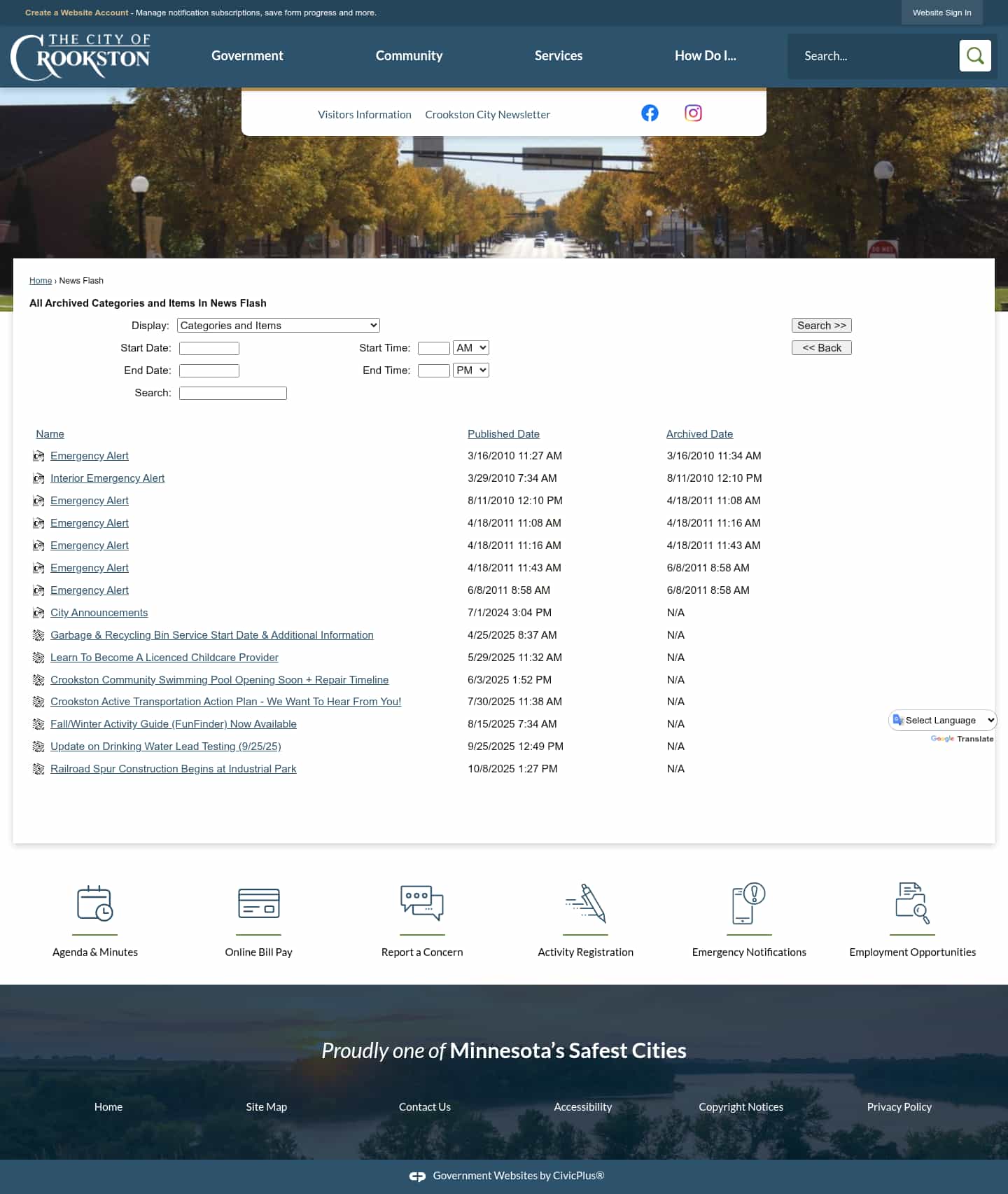This screenshot has width=1008, height=1194.
Task: Open the Start Time AM/PM dropdown
Action: point(471,348)
